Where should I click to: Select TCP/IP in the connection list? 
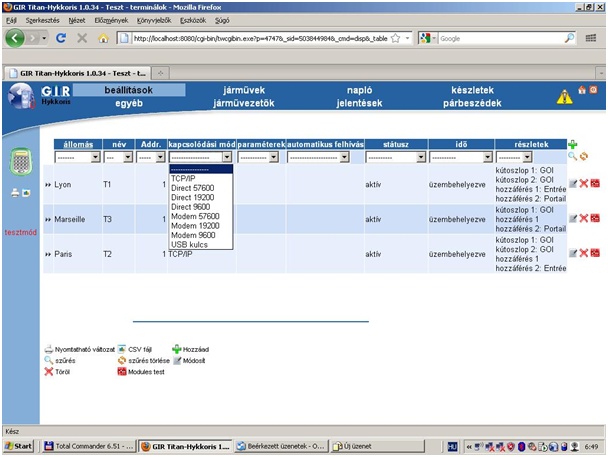[x=201, y=178]
